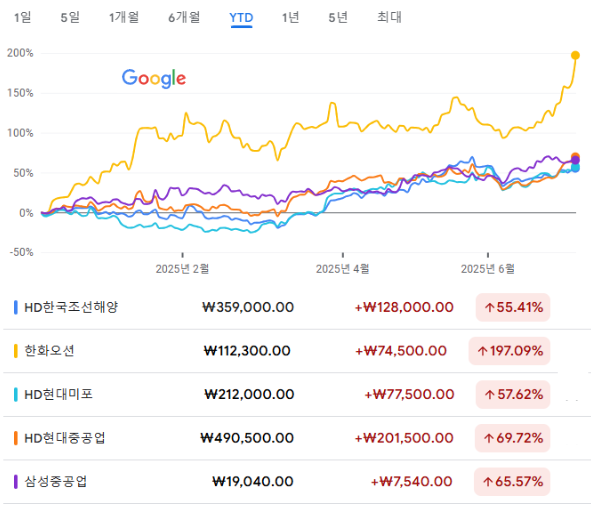
Task: Click the 2025년 4월 axis label
Action: pos(343,269)
